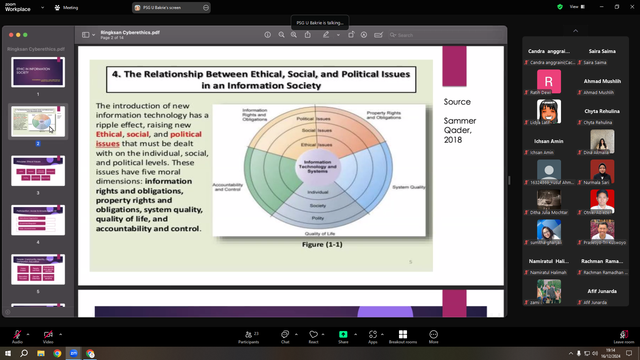The height and width of the screenshot is (360, 640).
Task: Select page 1 thumbnail in sidebar
Action: click(38, 72)
